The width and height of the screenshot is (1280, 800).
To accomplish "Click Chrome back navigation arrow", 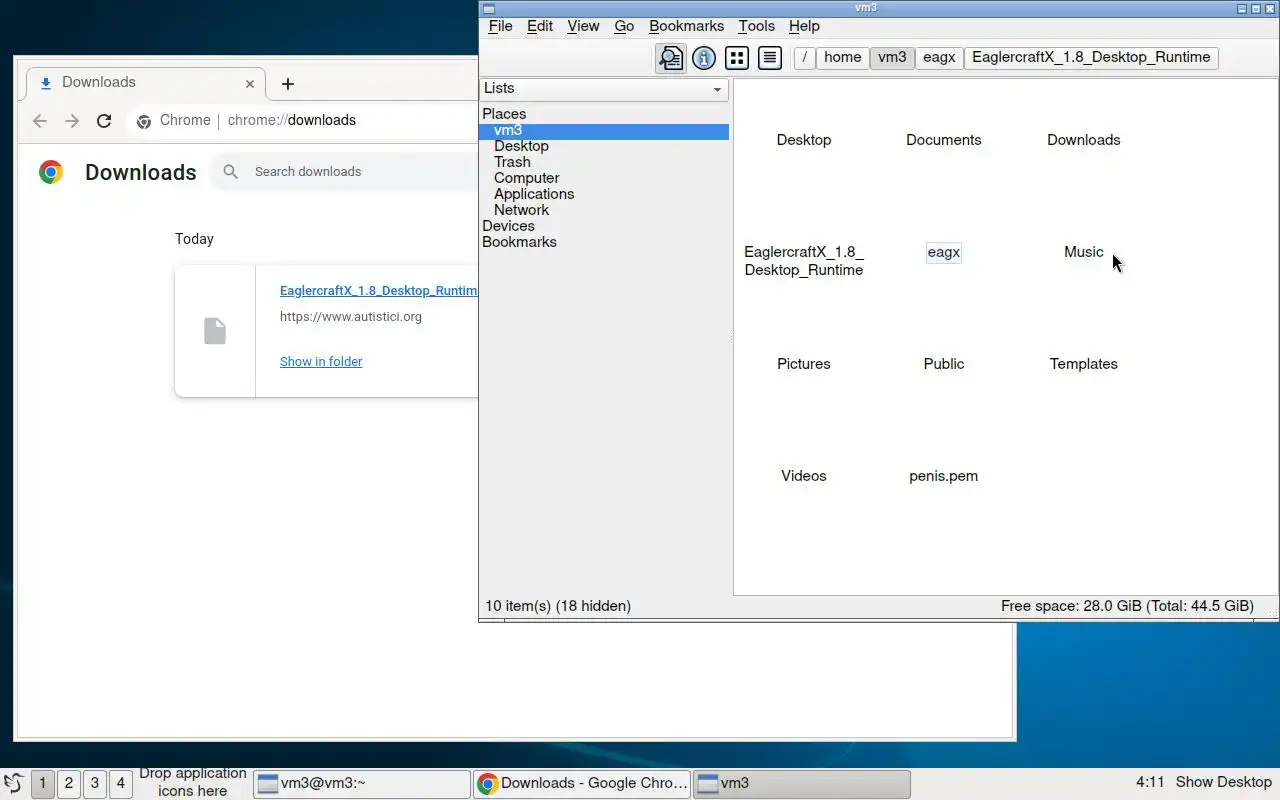I will [x=40, y=121].
